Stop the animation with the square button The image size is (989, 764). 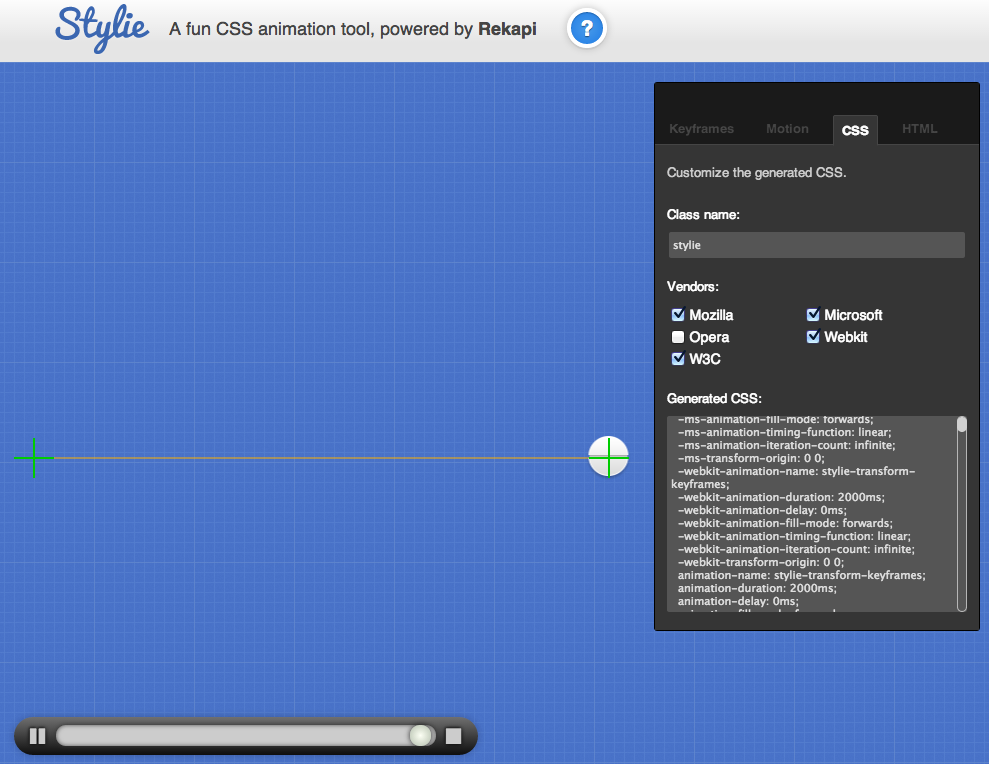click(453, 736)
